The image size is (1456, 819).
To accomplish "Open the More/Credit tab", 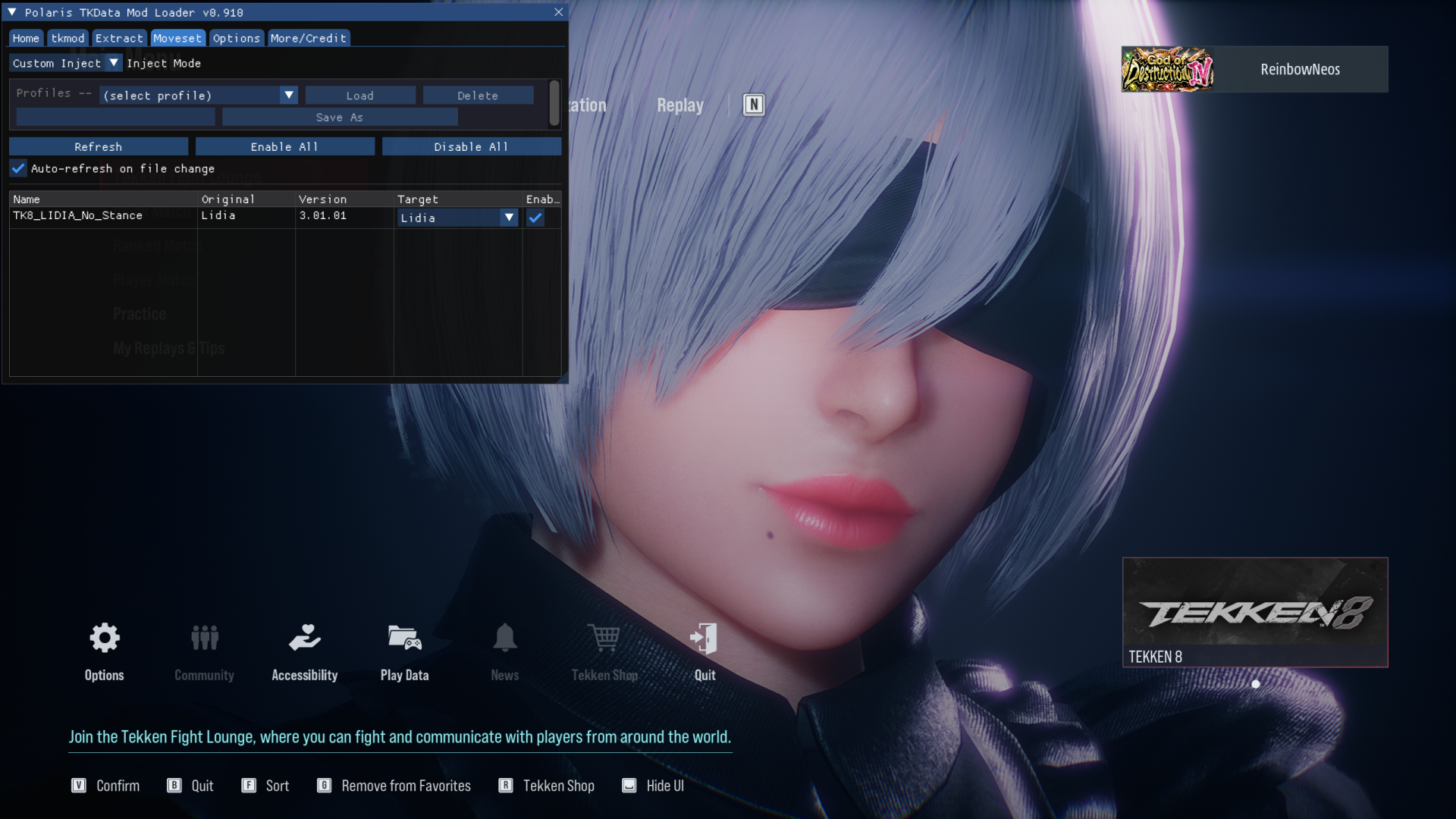I will coord(309,38).
